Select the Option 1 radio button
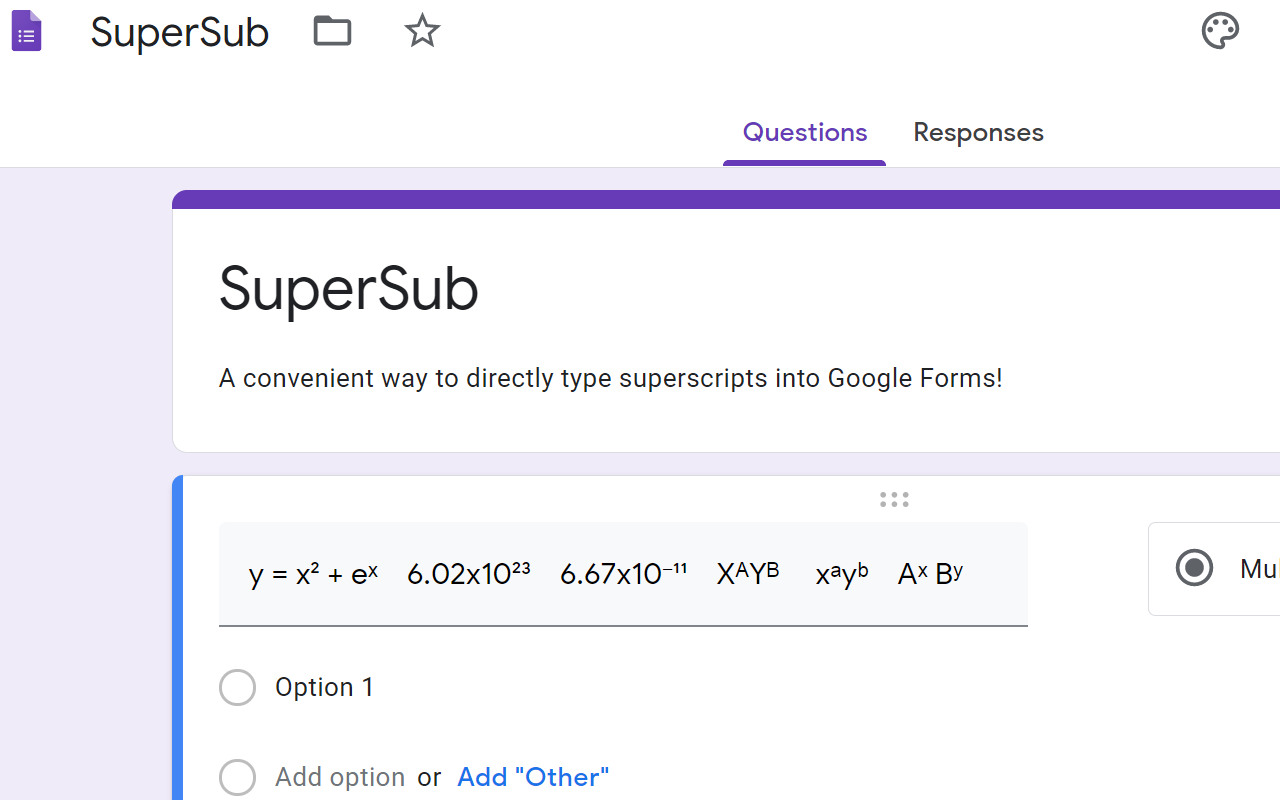Viewport: 1280px width, 800px height. coord(237,687)
